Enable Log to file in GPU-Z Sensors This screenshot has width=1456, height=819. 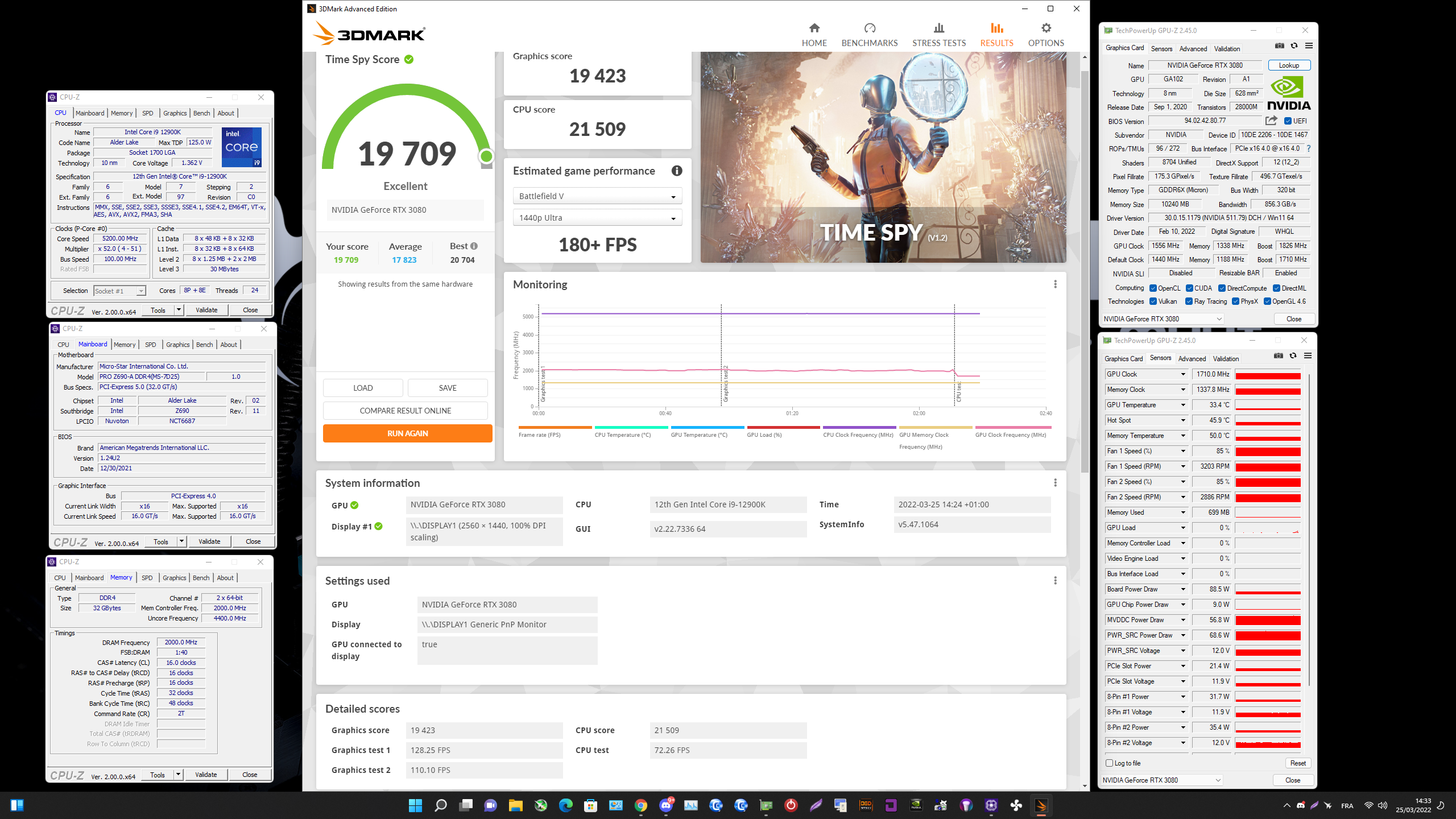tap(1109, 763)
